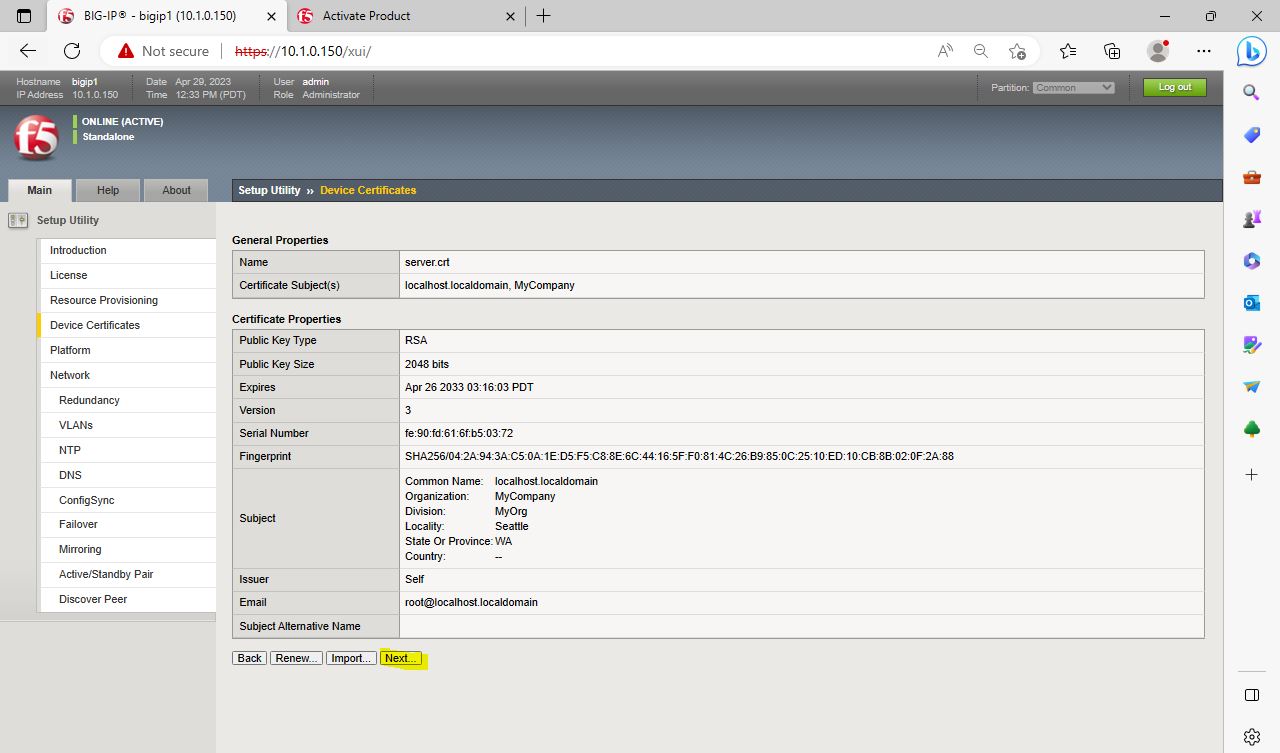Screen dimensions: 1280x753
Task: Open Edge sidebar search icon
Action: (x=1251, y=93)
